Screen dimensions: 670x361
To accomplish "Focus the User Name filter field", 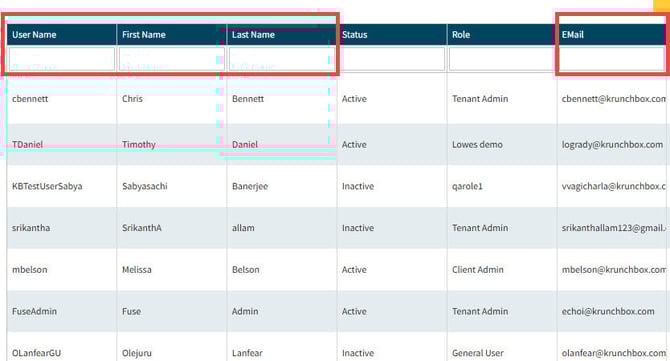I will point(62,59).
